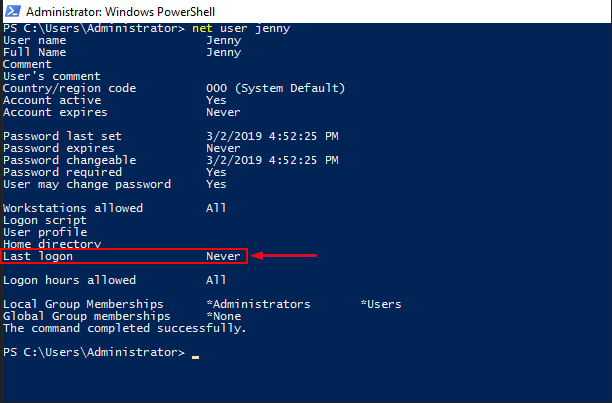Click the "Account active" Yes value
Image resolution: width=612 pixels, height=403 pixels.
tap(215, 100)
